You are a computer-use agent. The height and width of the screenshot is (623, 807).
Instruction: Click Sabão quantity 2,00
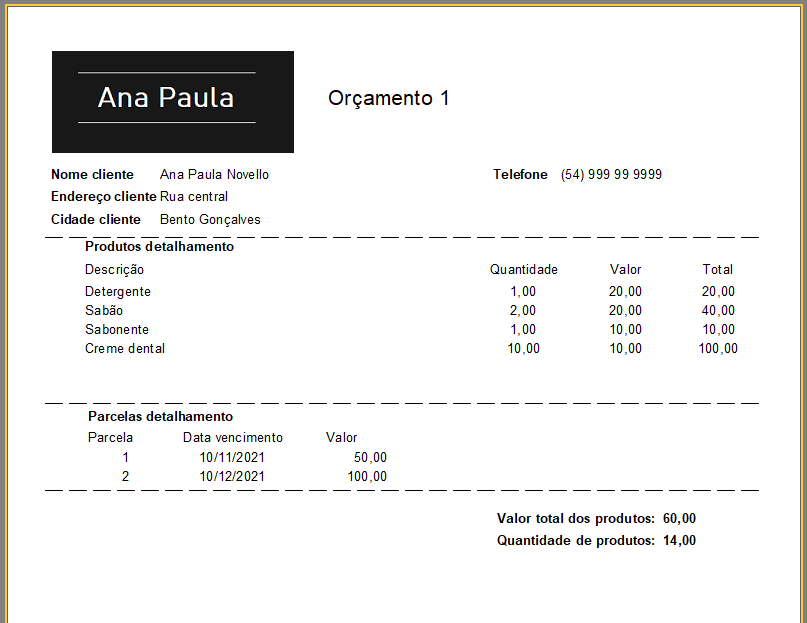(523, 310)
